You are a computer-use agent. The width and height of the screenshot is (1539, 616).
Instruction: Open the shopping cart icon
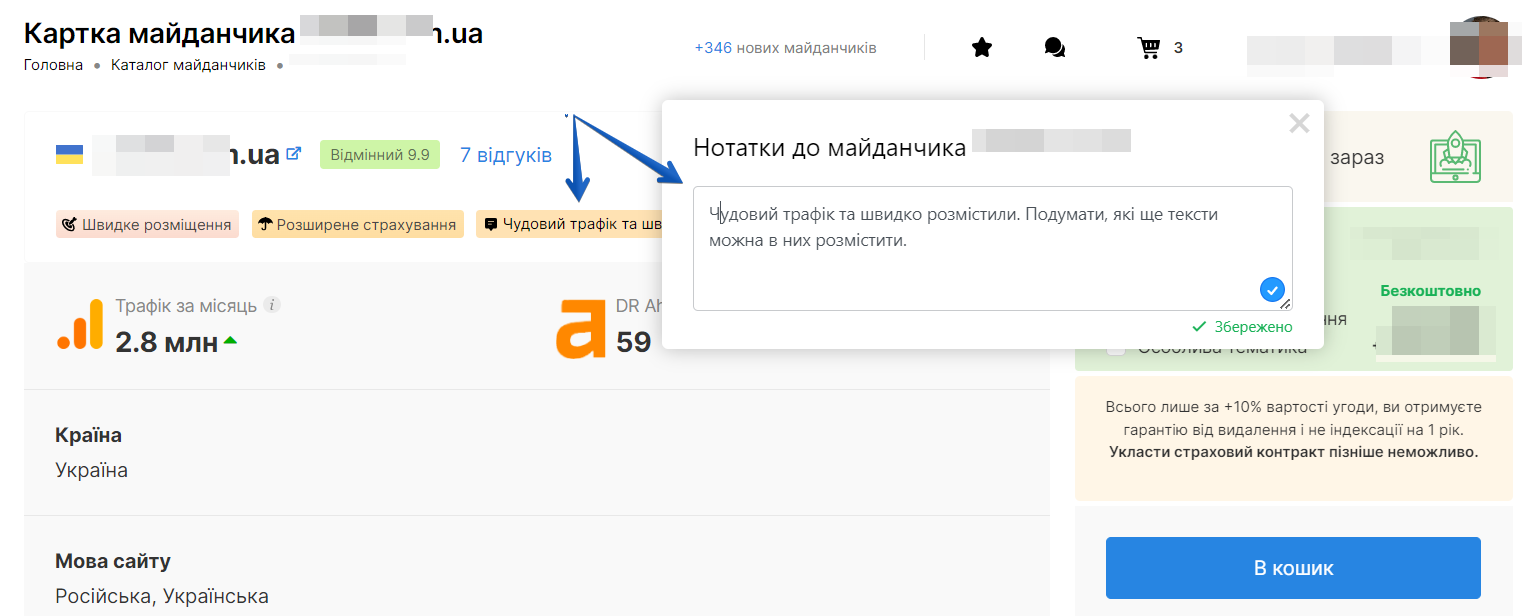point(1148,47)
